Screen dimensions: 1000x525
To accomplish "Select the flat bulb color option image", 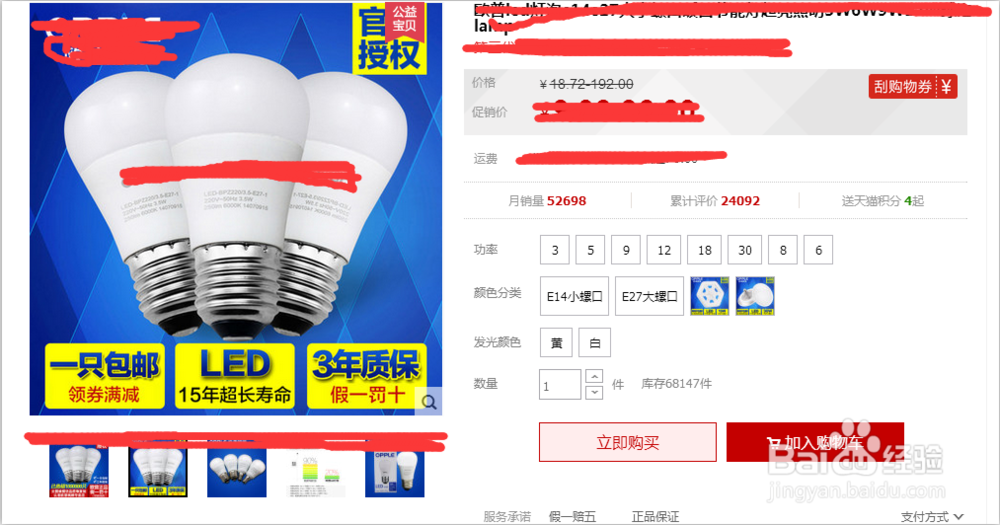I will 755,296.
